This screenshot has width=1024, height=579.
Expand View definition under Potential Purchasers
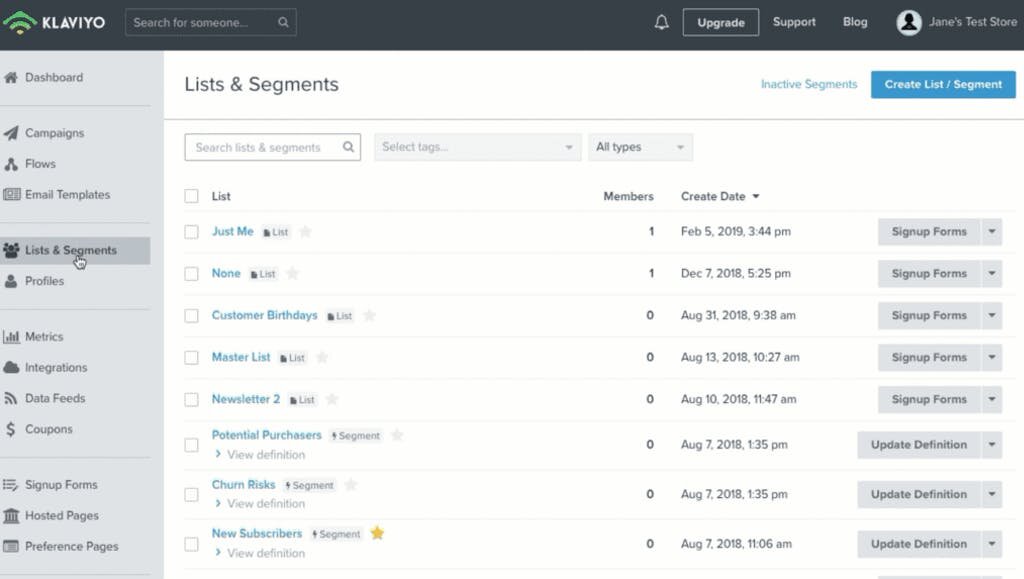(260, 454)
